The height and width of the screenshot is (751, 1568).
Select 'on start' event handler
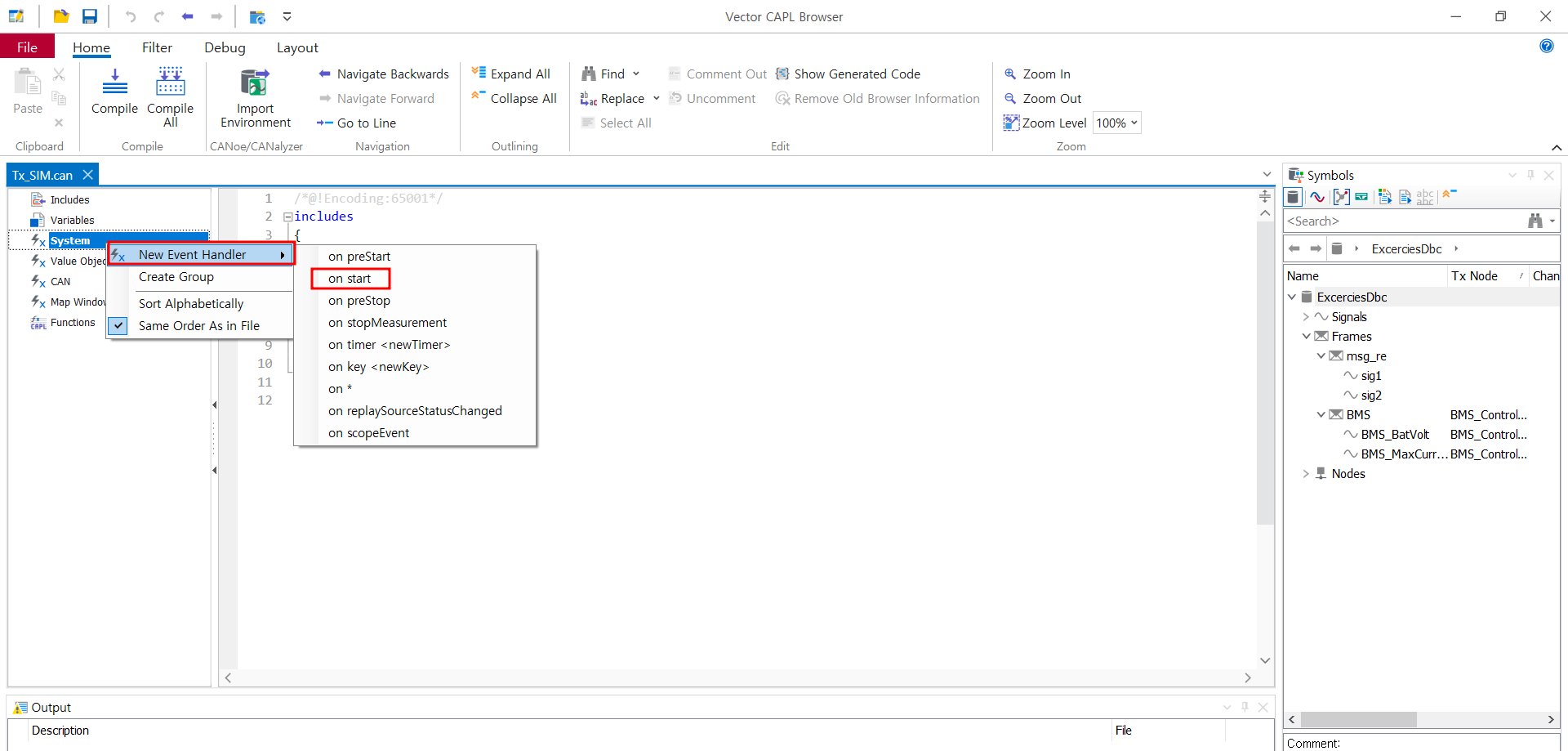point(350,278)
